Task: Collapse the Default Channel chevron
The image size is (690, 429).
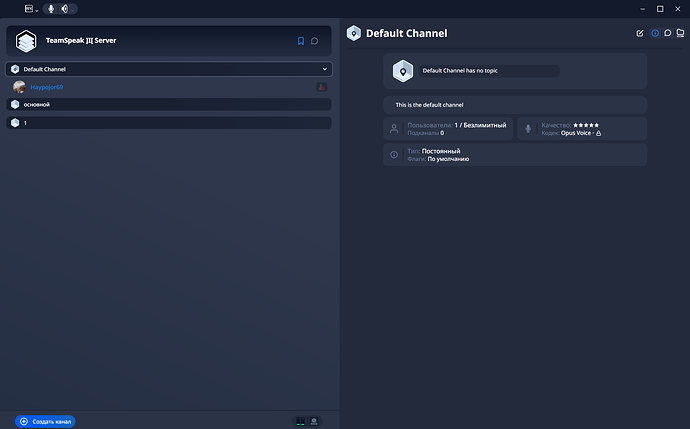Action: click(x=325, y=69)
